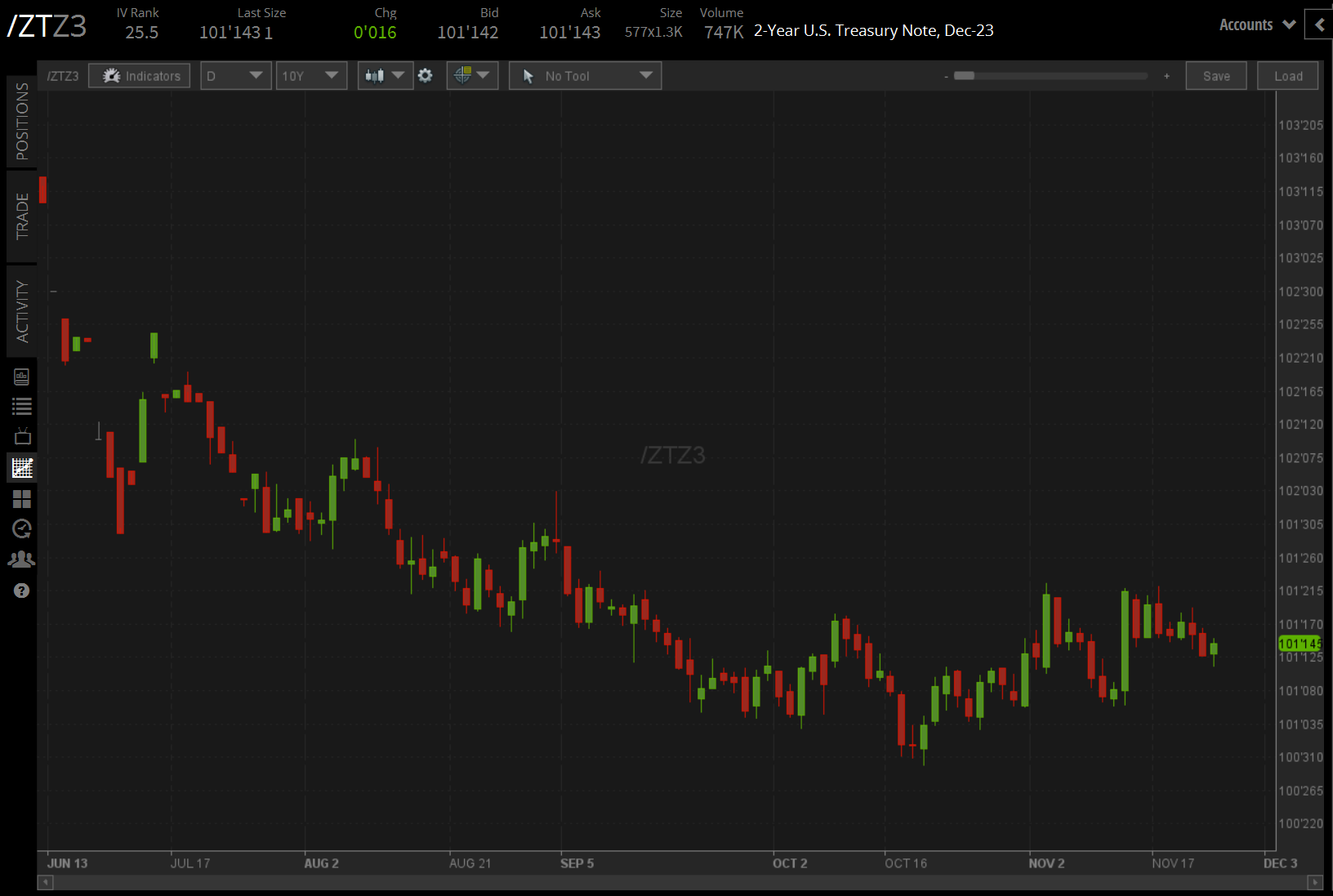Click the Volume value 747K

coord(724,33)
